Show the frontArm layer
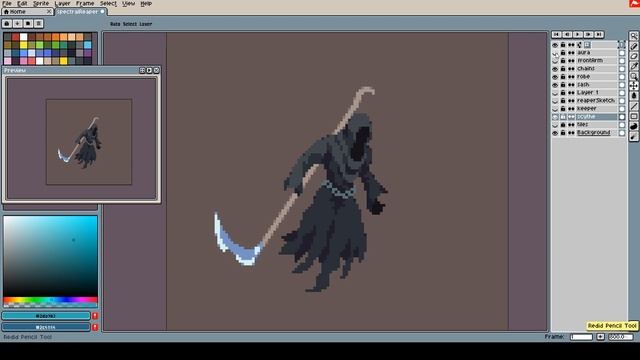The width and height of the screenshot is (640, 360). [555, 60]
